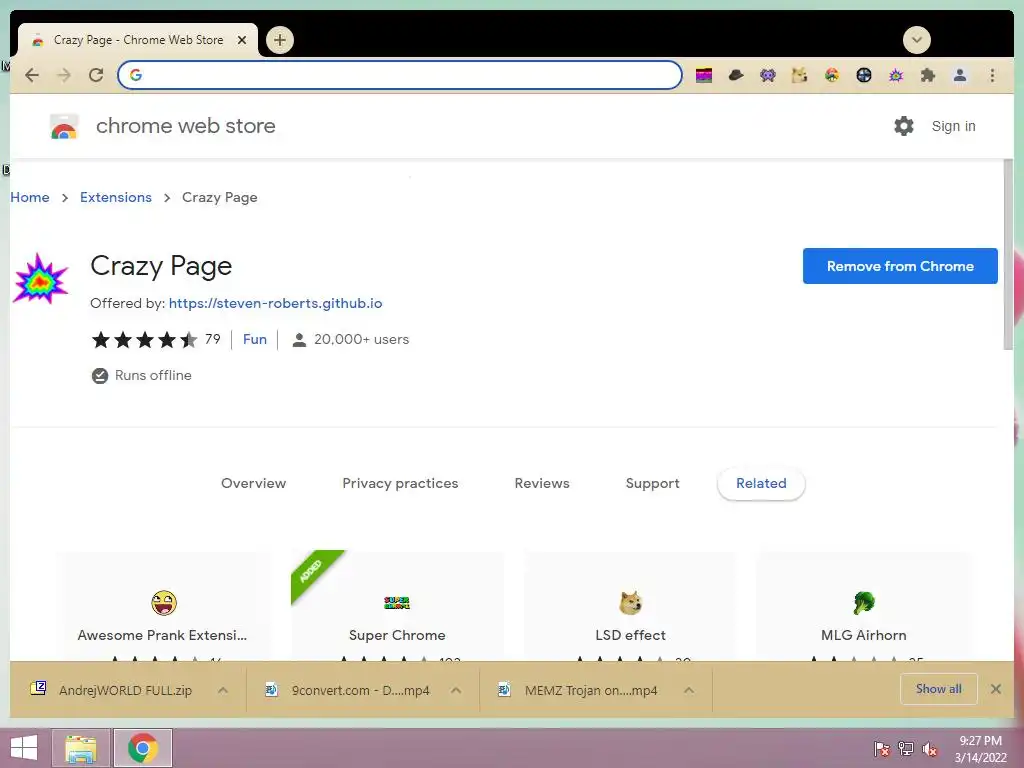The height and width of the screenshot is (768, 1024).
Task: Click the Crazy Page starburst toolbar icon
Action: 896,76
